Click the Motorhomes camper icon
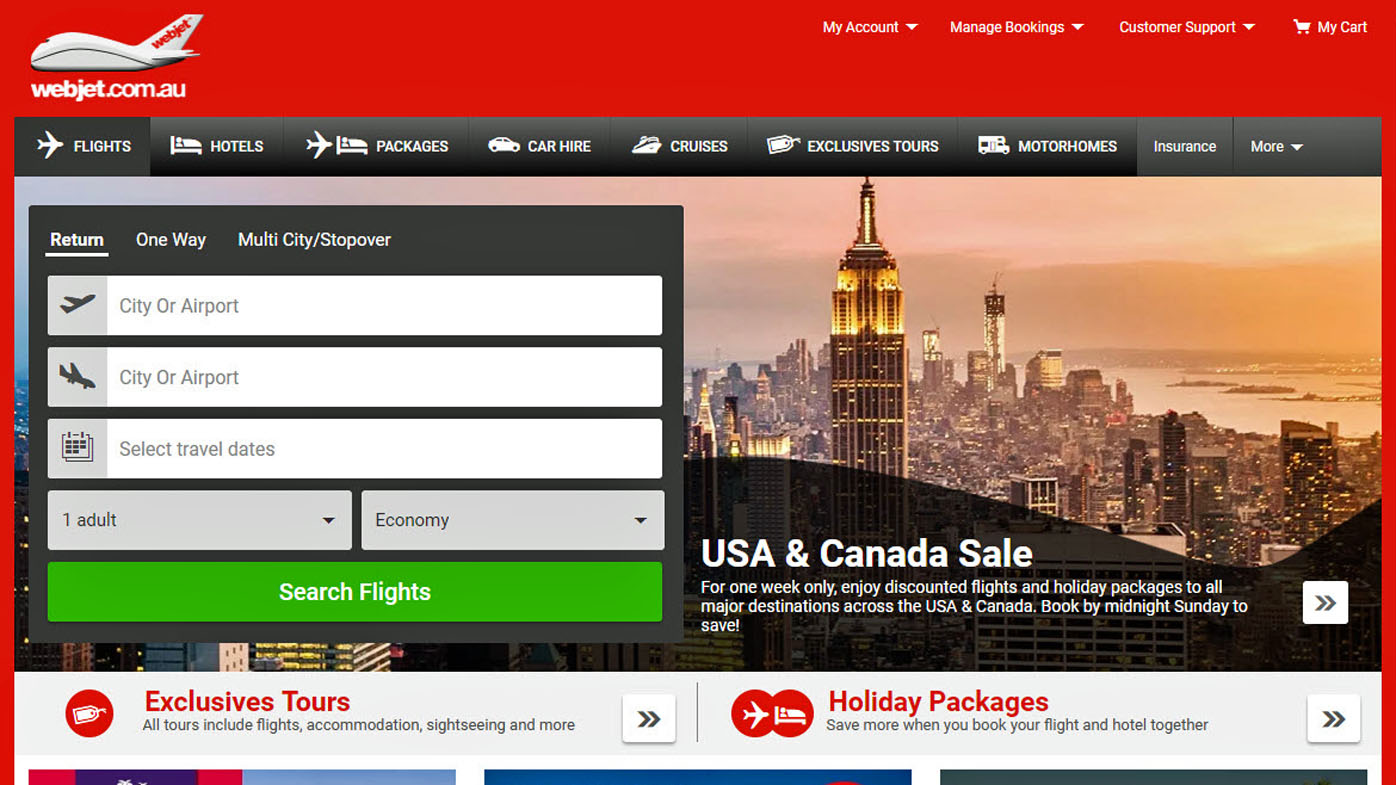 993,146
